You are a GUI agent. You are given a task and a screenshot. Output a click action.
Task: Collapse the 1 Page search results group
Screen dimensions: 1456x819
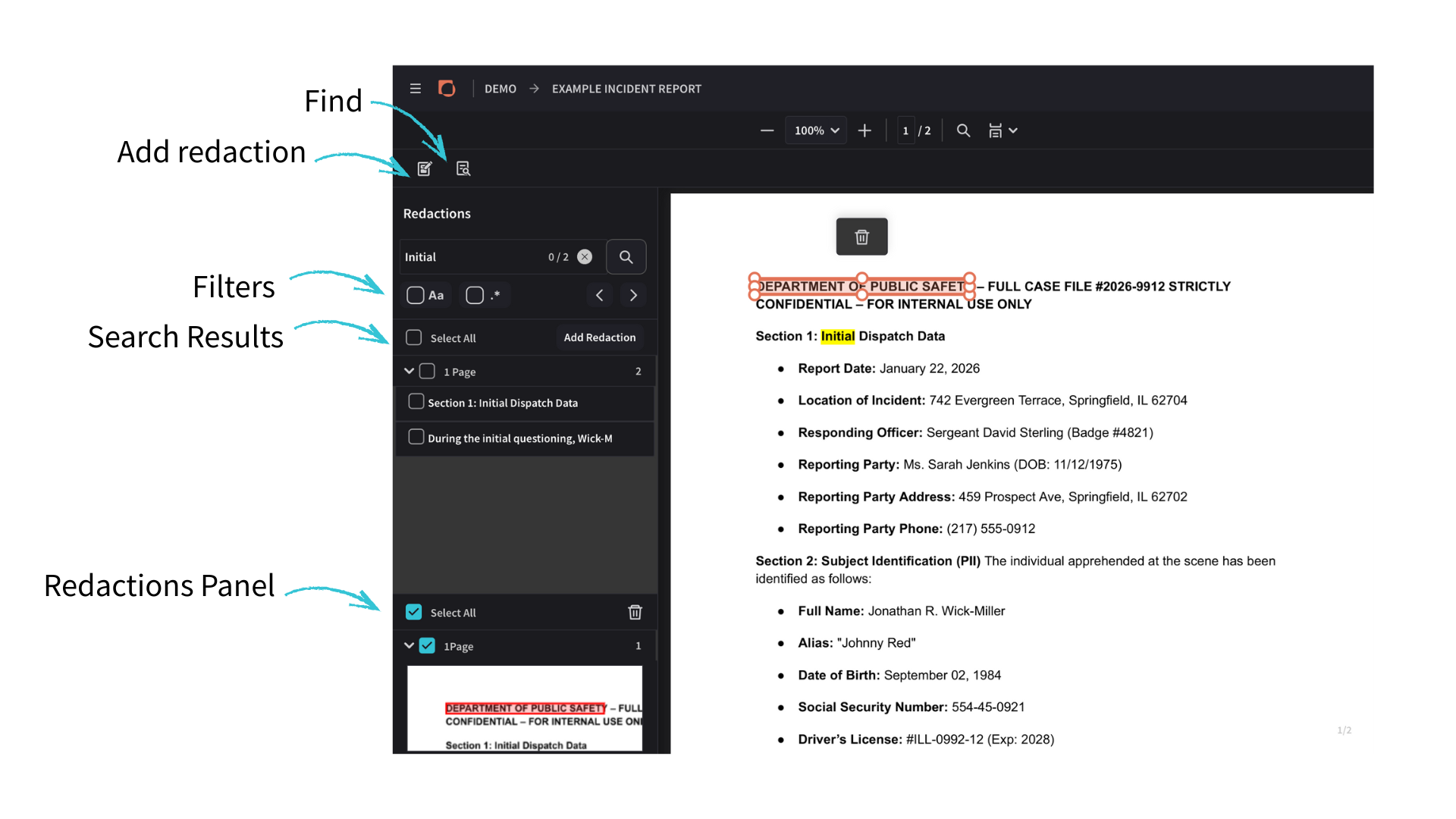click(409, 371)
